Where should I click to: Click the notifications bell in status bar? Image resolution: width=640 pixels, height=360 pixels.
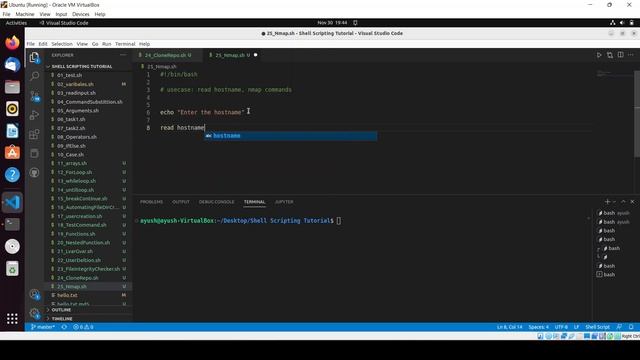pyautogui.click(x=631, y=327)
